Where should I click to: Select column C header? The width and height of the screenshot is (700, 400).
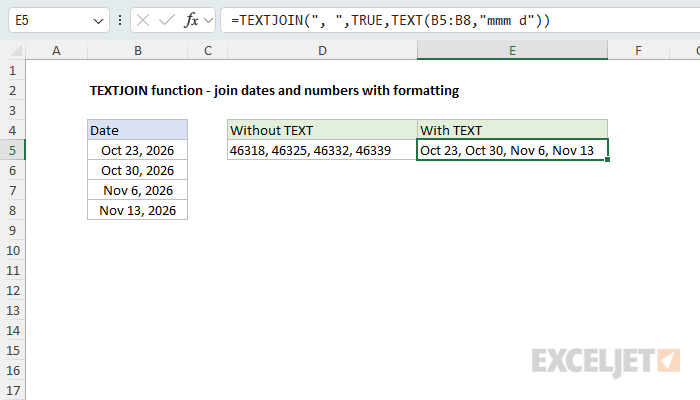click(208, 51)
